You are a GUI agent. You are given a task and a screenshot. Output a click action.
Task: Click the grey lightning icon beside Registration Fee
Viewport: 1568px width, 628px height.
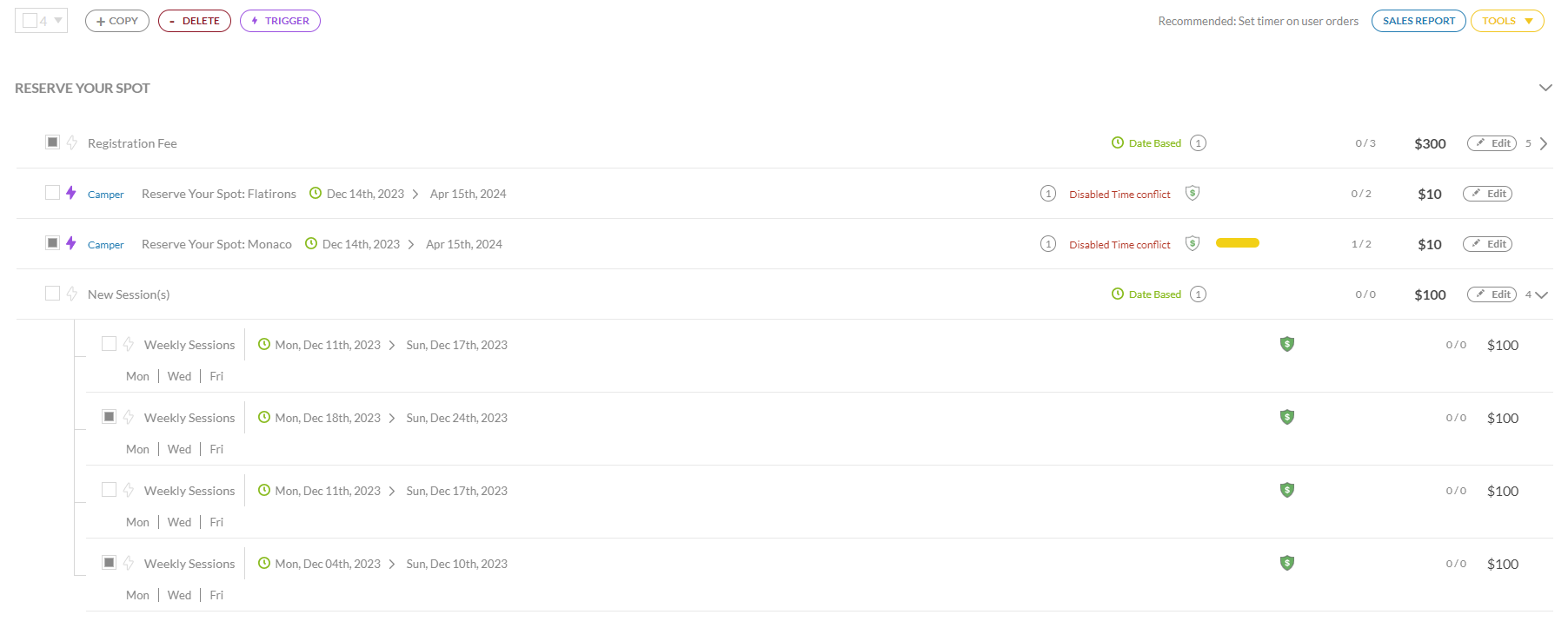click(x=72, y=142)
